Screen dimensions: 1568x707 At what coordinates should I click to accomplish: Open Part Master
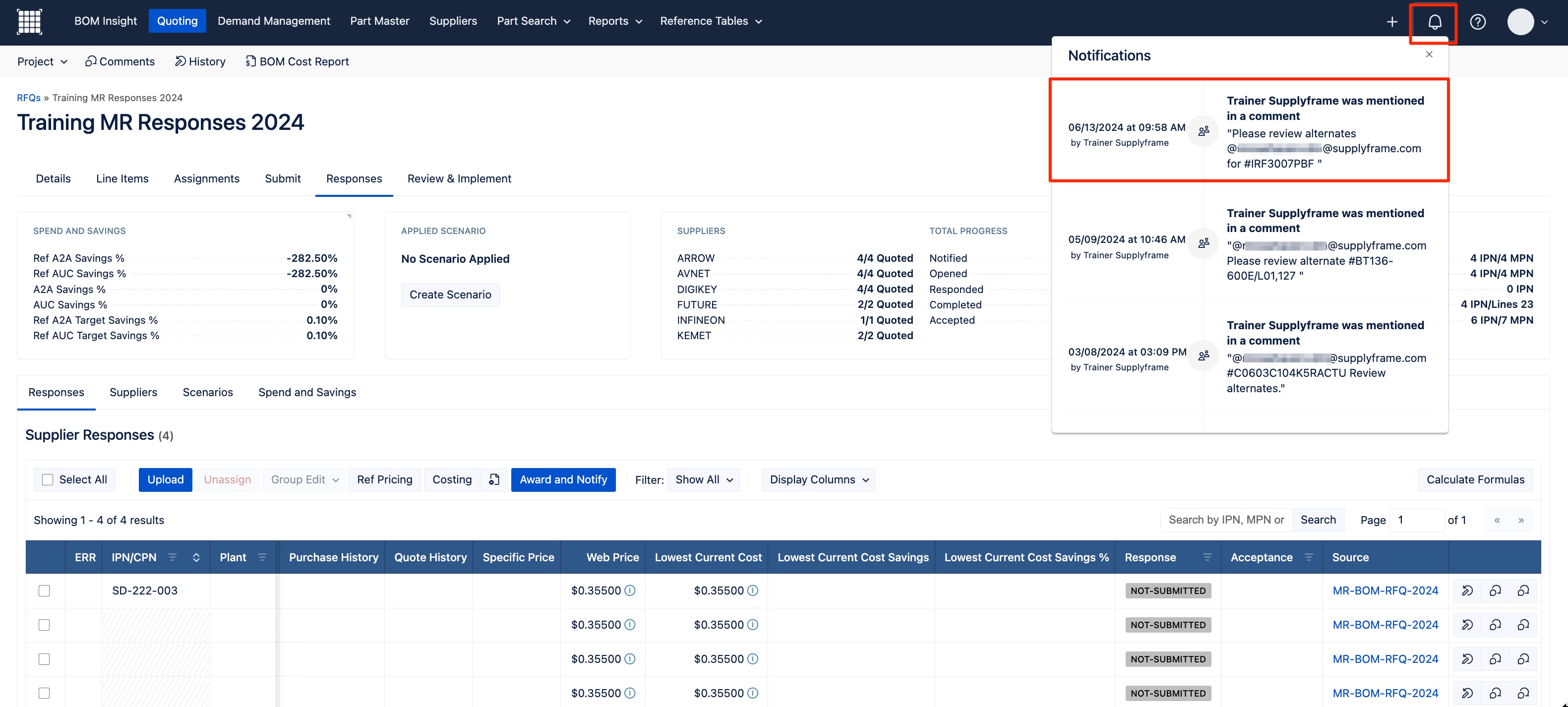(379, 21)
